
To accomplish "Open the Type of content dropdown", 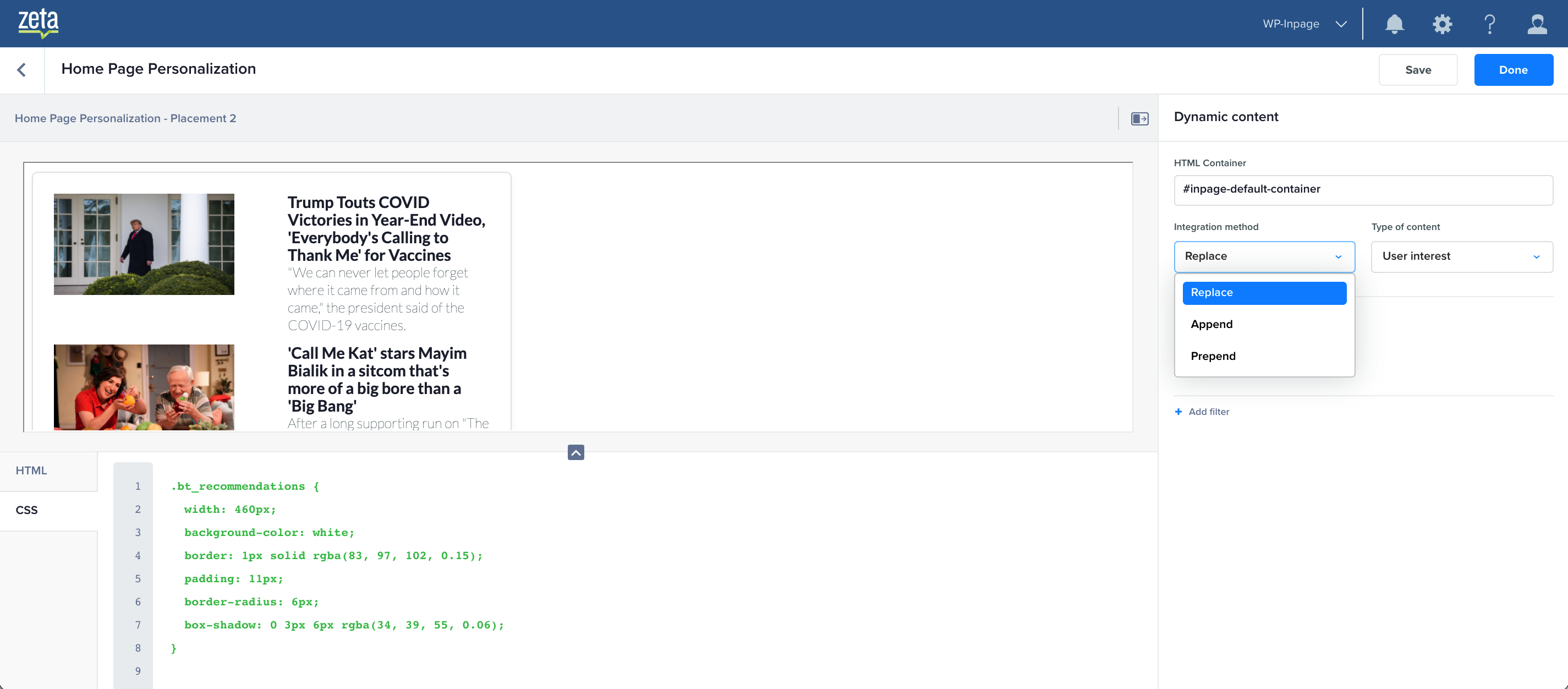I will pyautogui.click(x=1461, y=256).
